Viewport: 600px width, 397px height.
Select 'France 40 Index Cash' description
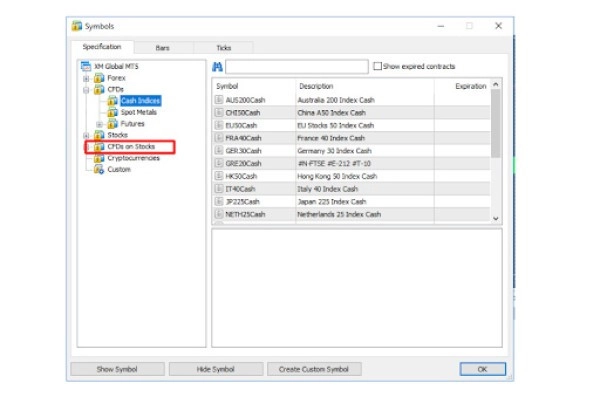coord(331,138)
